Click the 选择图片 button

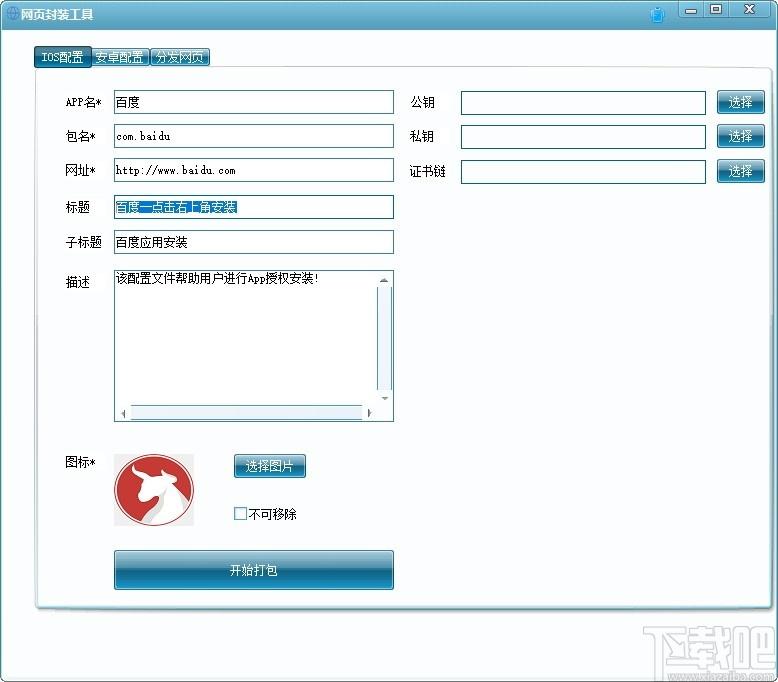click(x=269, y=466)
